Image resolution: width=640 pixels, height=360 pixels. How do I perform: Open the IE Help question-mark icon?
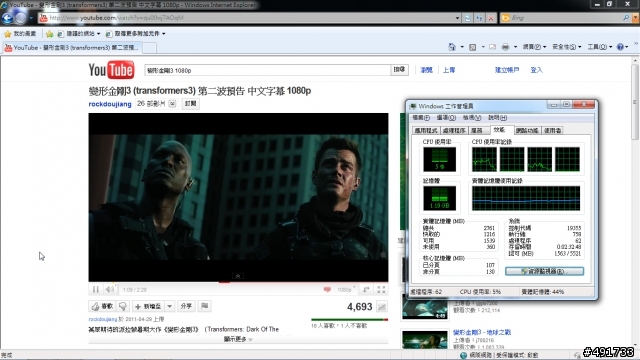pyautogui.click(x=620, y=47)
